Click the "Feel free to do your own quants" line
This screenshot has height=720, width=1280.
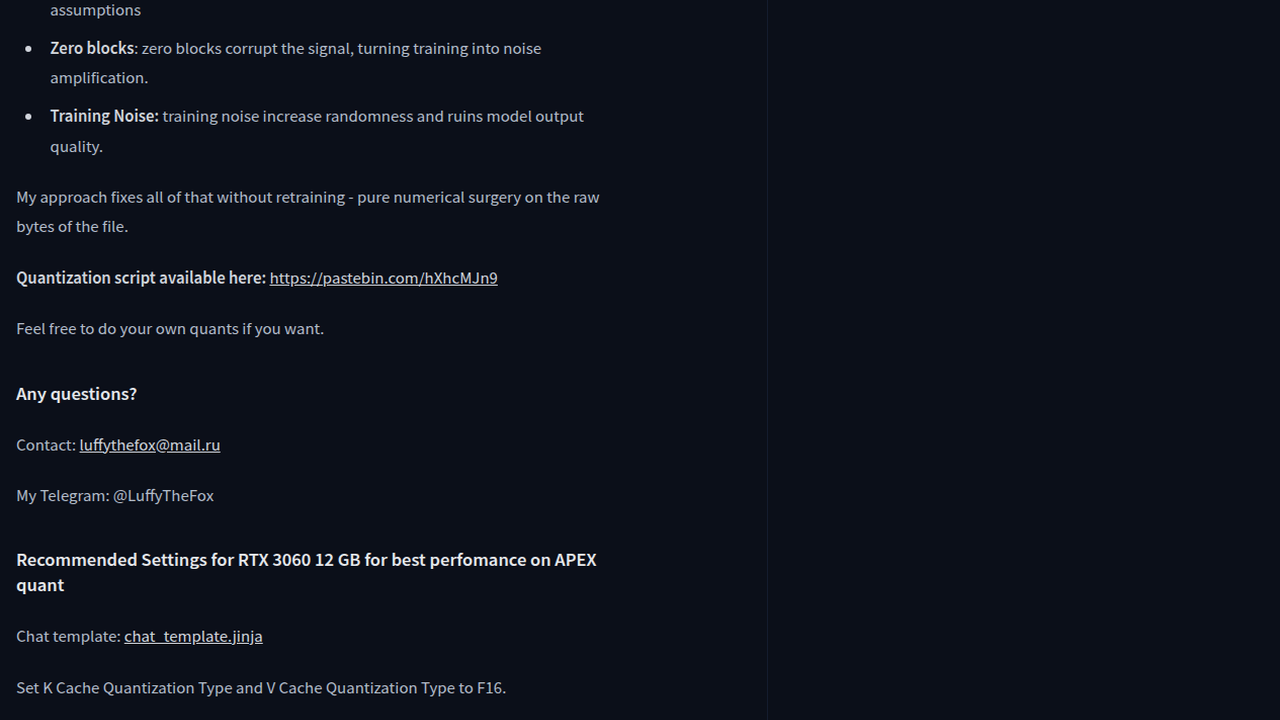tap(170, 329)
